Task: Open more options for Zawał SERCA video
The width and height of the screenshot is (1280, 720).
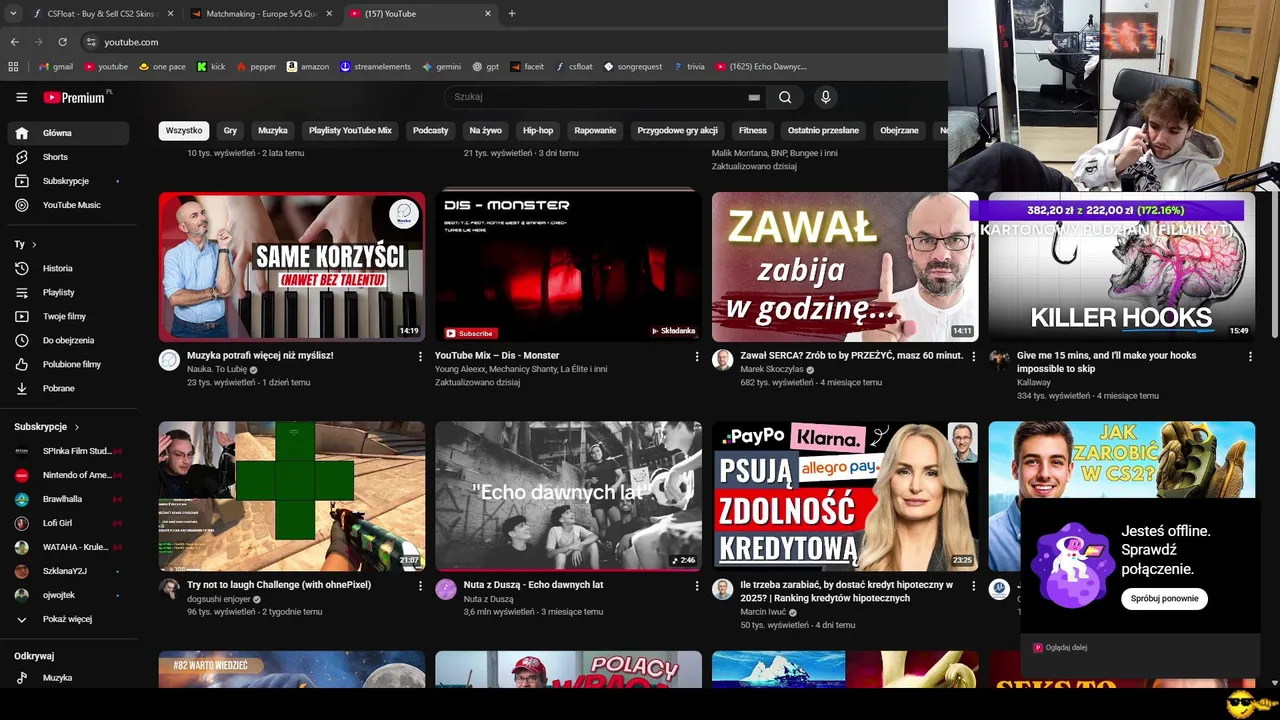Action: [x=974, y=356]
